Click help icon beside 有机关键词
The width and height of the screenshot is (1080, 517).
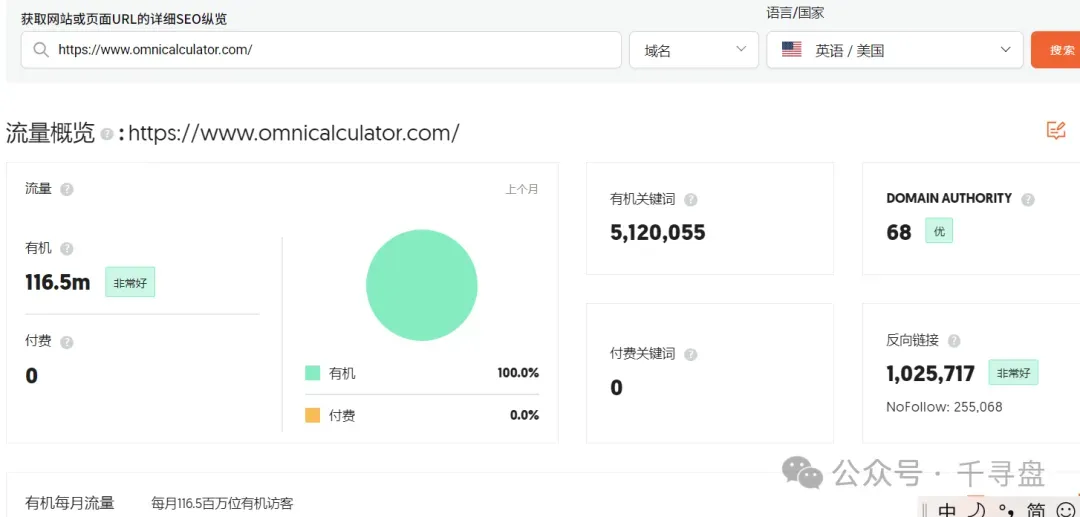click(x=690, y=200)
